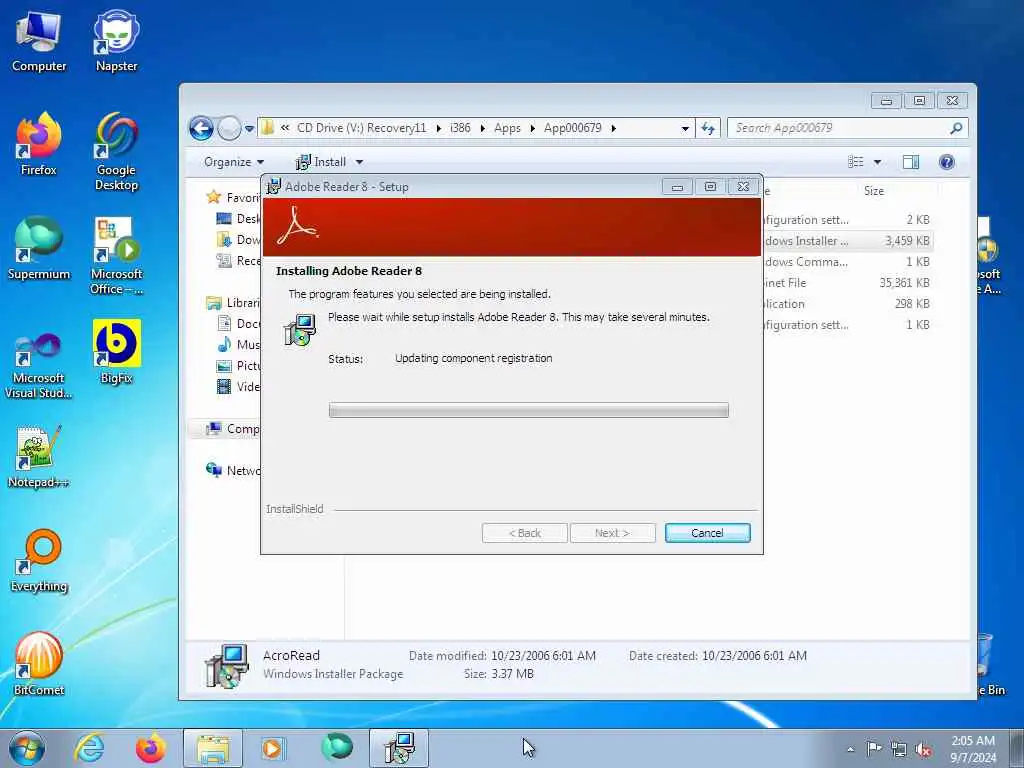Launch the Everything search shortcut
The width and height of the screenshot is (1024, 768).
tap(39, 560)
